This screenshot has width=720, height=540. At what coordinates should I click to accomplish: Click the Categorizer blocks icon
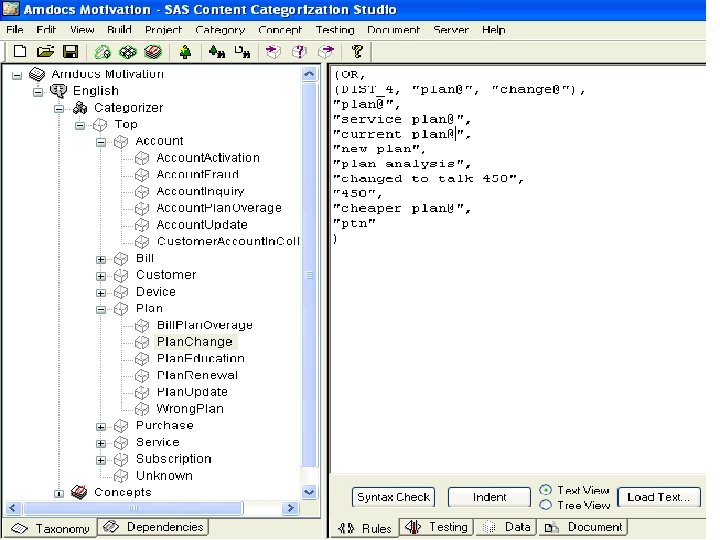click(80, 107)
